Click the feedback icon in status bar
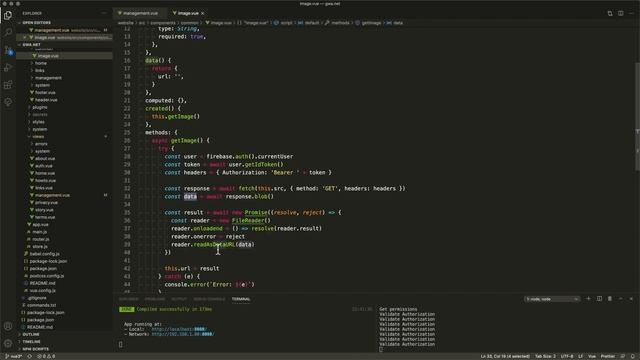 pyautogui.click(x=623, y=356)
